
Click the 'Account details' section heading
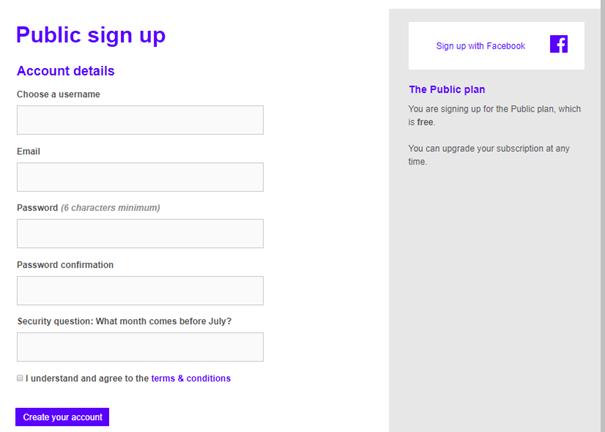click(66, 71)
